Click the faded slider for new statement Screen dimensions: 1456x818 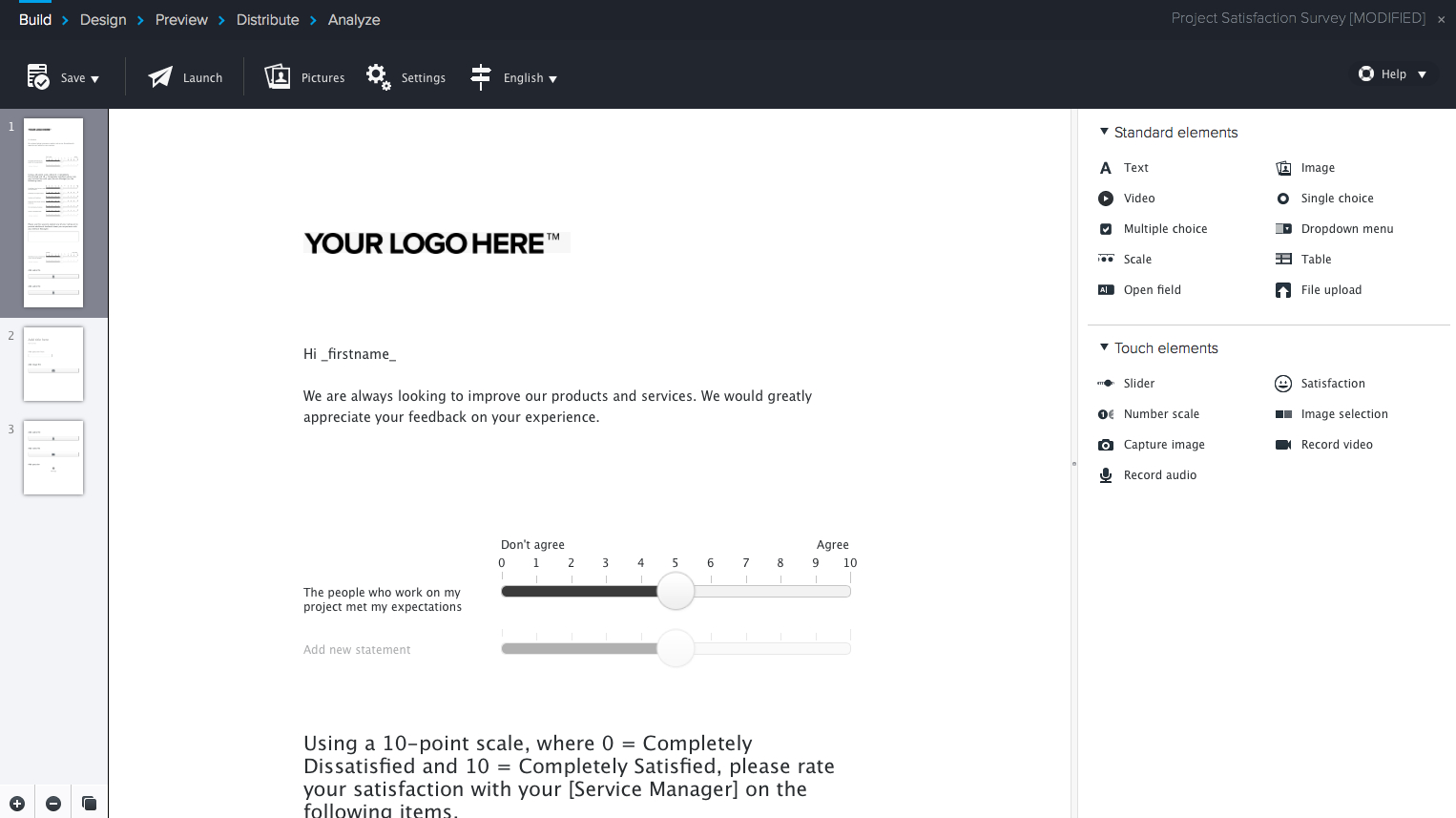pyautogui.click(x=676, y=648)
